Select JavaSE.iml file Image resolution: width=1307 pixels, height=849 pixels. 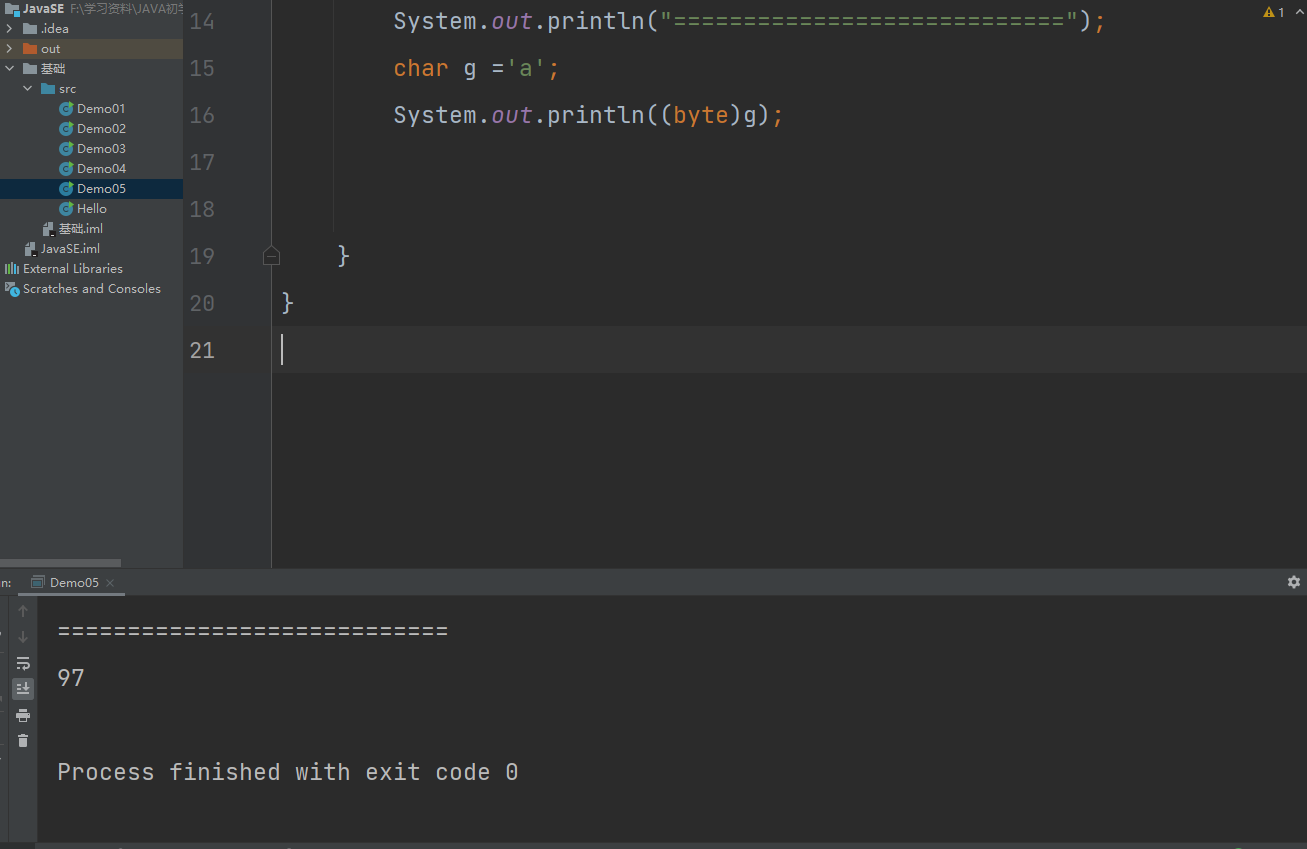(70, 249)
